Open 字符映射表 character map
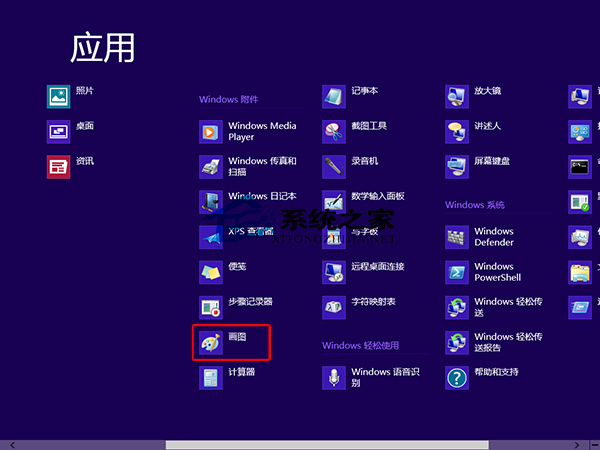Screen dimensions: 600x450 click(x=334, y=308)
